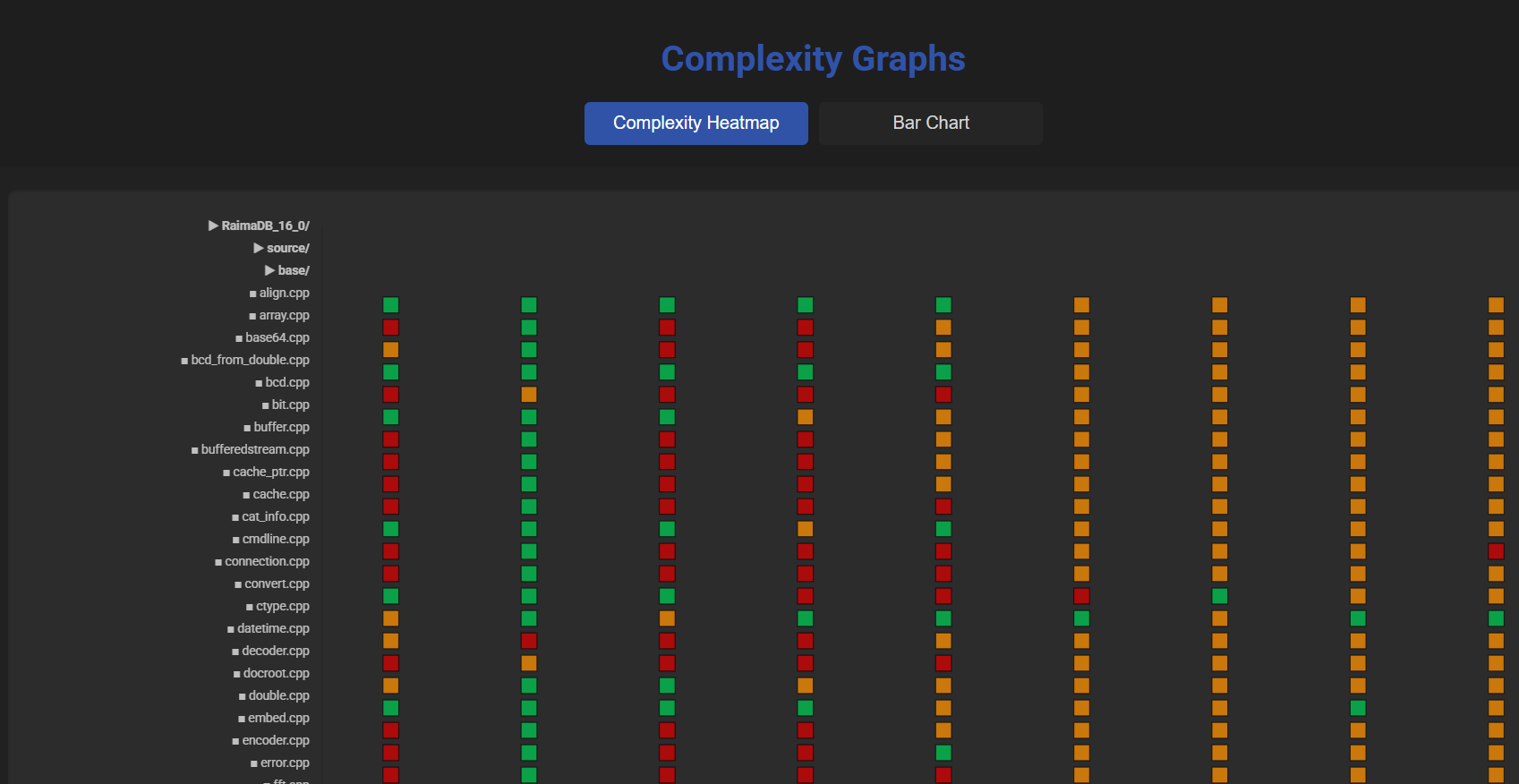The image size is (1519, 784).
Task: Click fifth-column green cell for encoder.cpp
Action: 943,753
